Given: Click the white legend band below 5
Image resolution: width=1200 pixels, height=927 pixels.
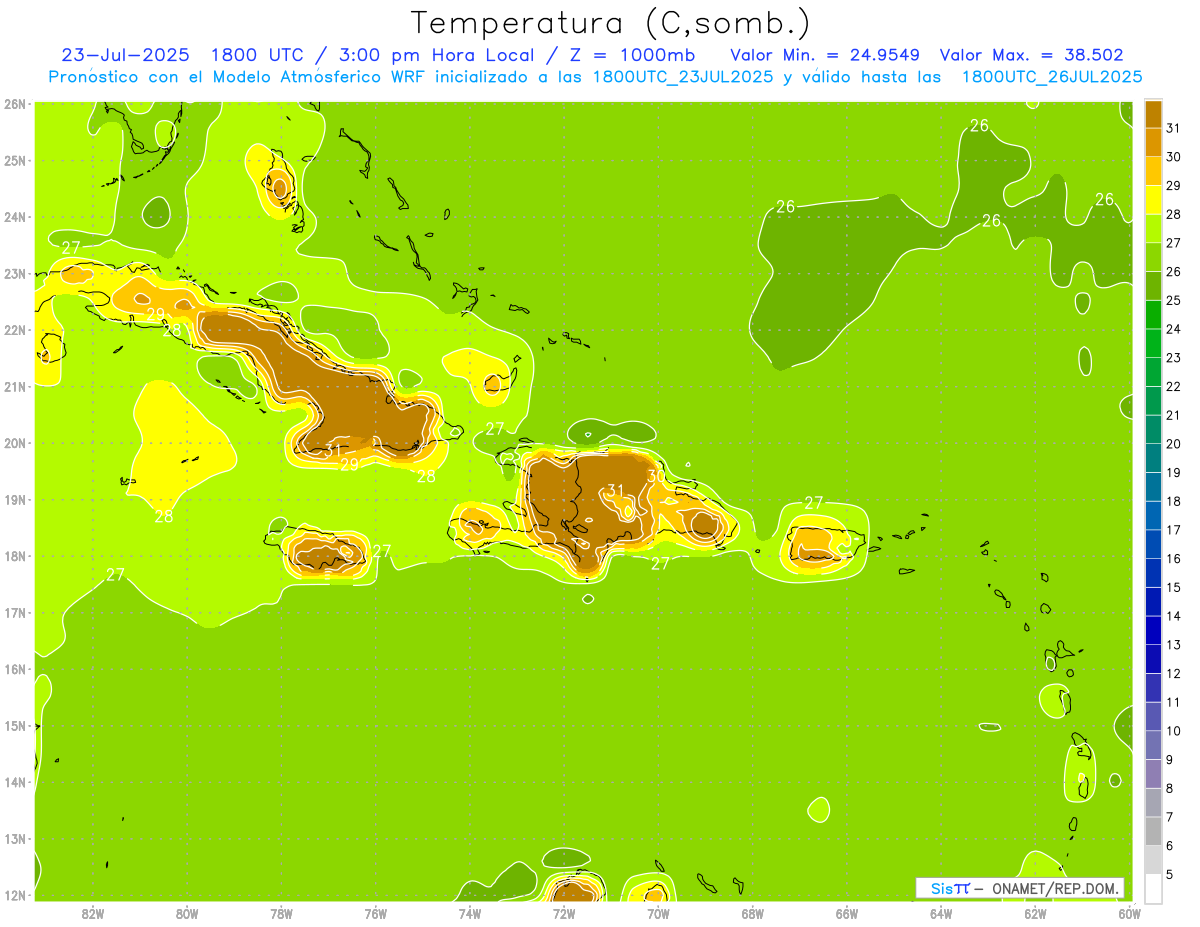Looking at the screenshot, I should (x=1153, y=888).
